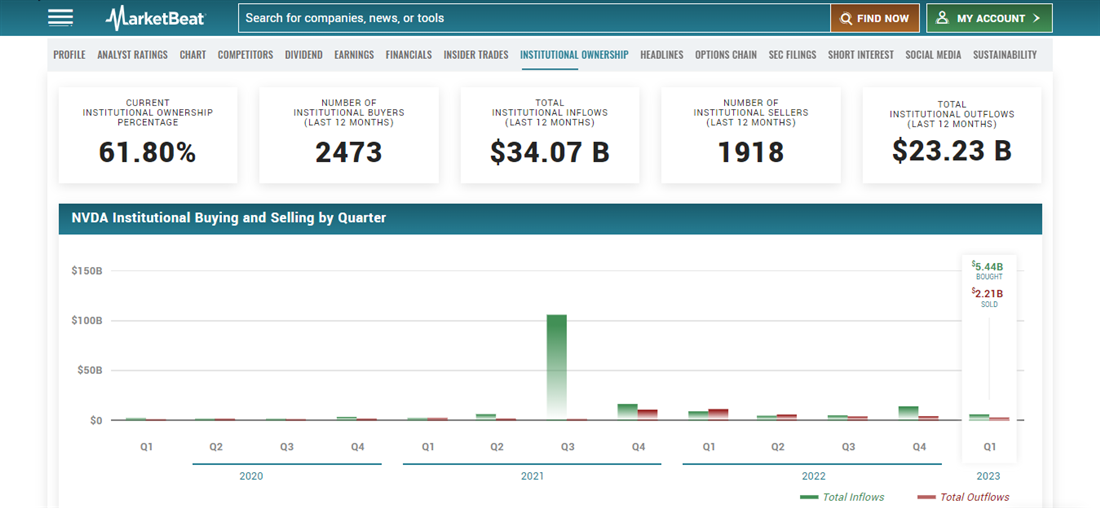Select the Q1 2023 quarter column
1100x508 pixels.
[x=988, y=448]
